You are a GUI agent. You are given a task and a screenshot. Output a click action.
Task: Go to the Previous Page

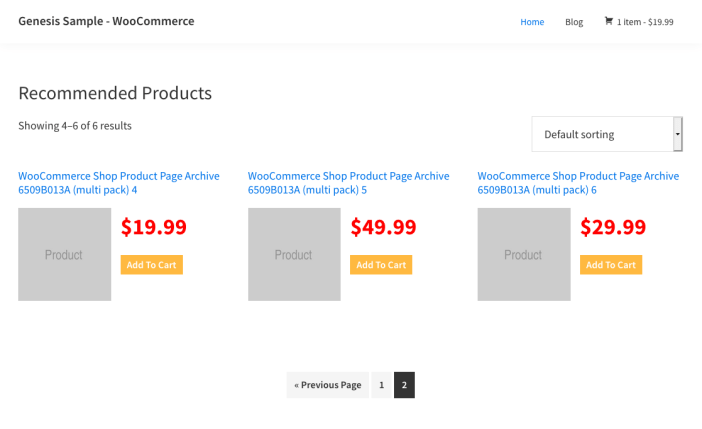click(x=327, y=385)
